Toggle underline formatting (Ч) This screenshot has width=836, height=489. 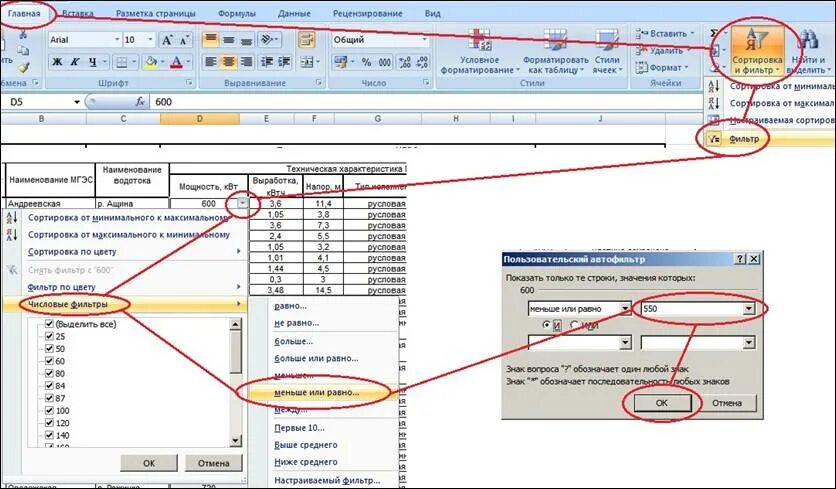point(93,62)
